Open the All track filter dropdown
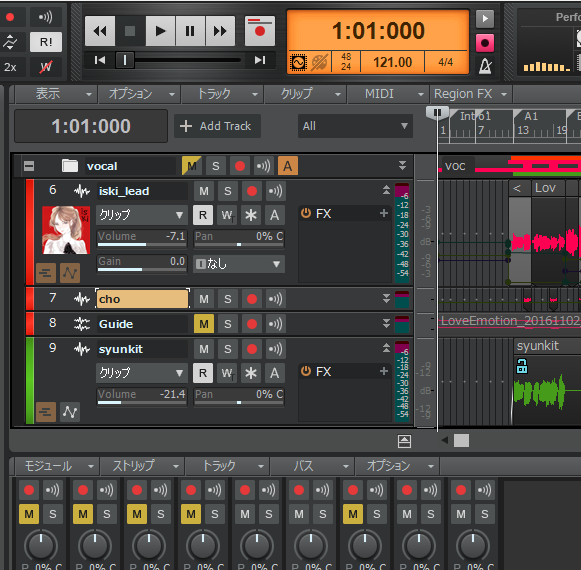 coord(355,126)
